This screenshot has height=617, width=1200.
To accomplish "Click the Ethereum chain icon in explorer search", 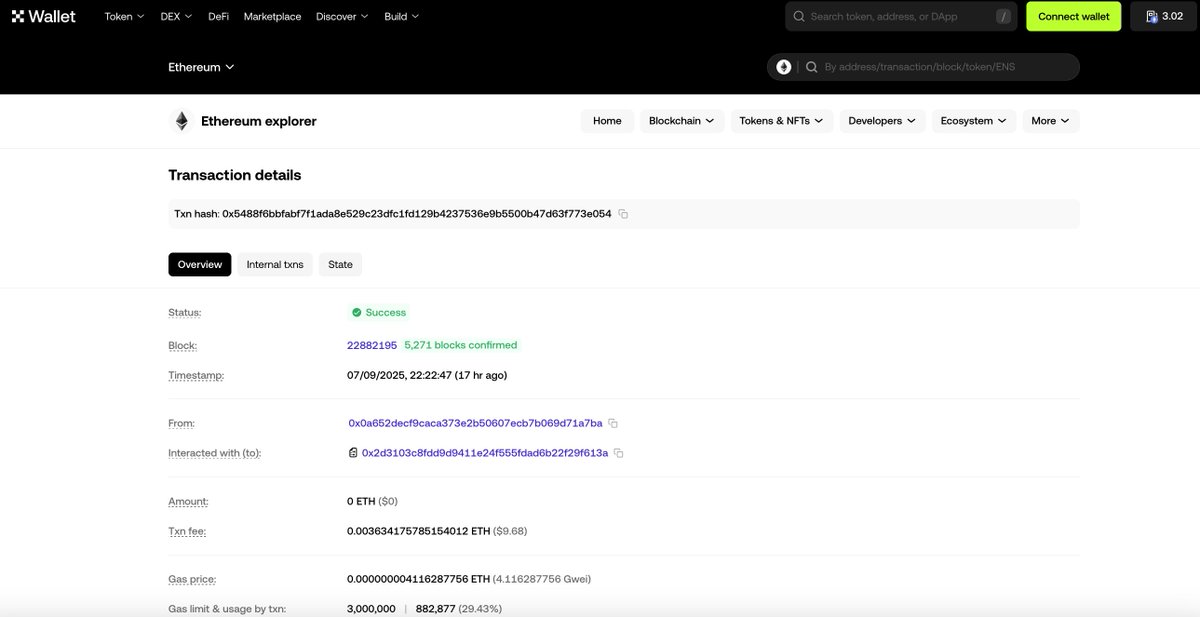I will pyautogui.click(x=784, y=67).
